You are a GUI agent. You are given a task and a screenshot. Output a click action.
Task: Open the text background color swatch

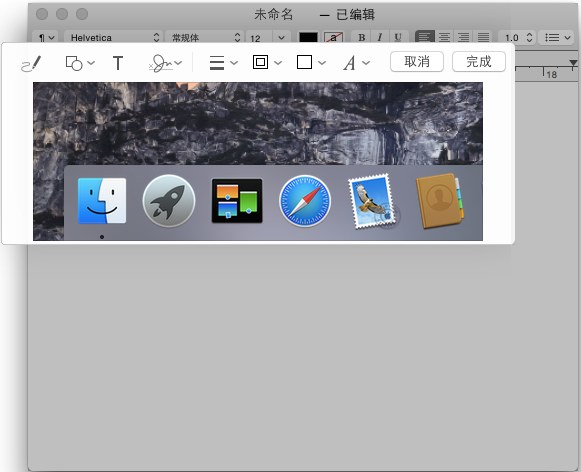pyautogui.click(x=333, y=37)
